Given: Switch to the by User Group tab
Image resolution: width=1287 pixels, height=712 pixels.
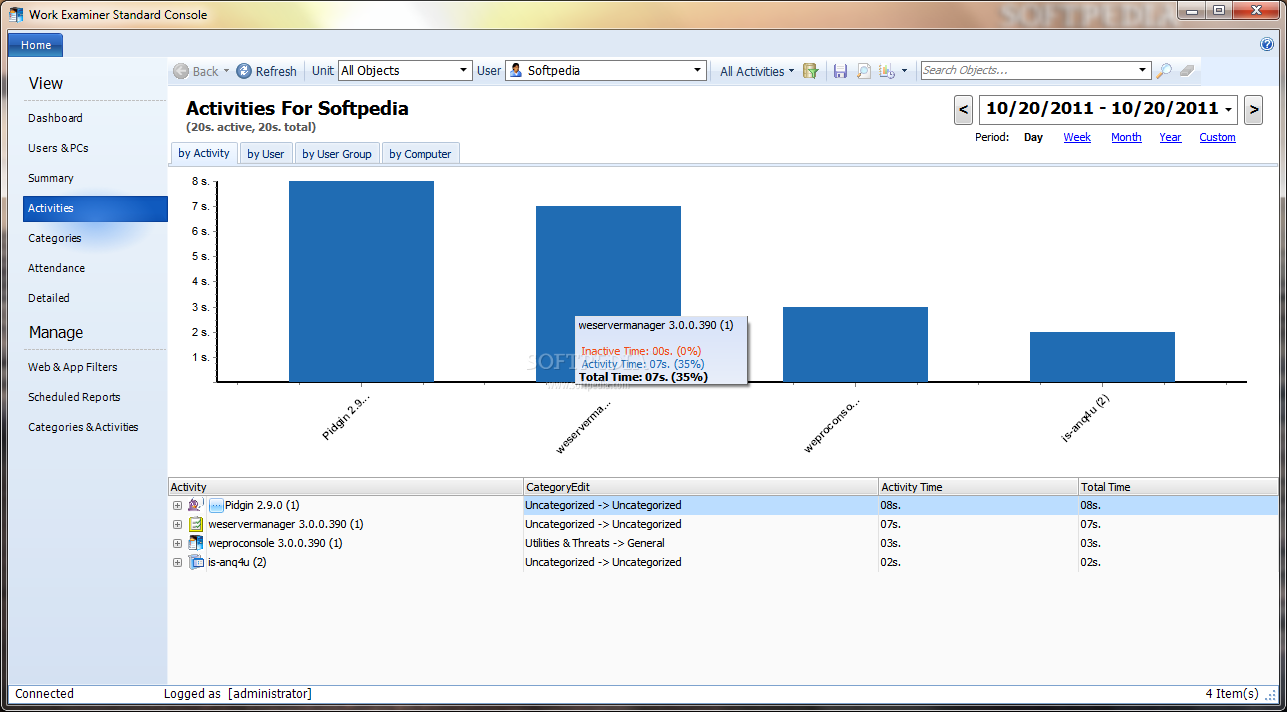Looking at the screenshot, I should 337,154.
